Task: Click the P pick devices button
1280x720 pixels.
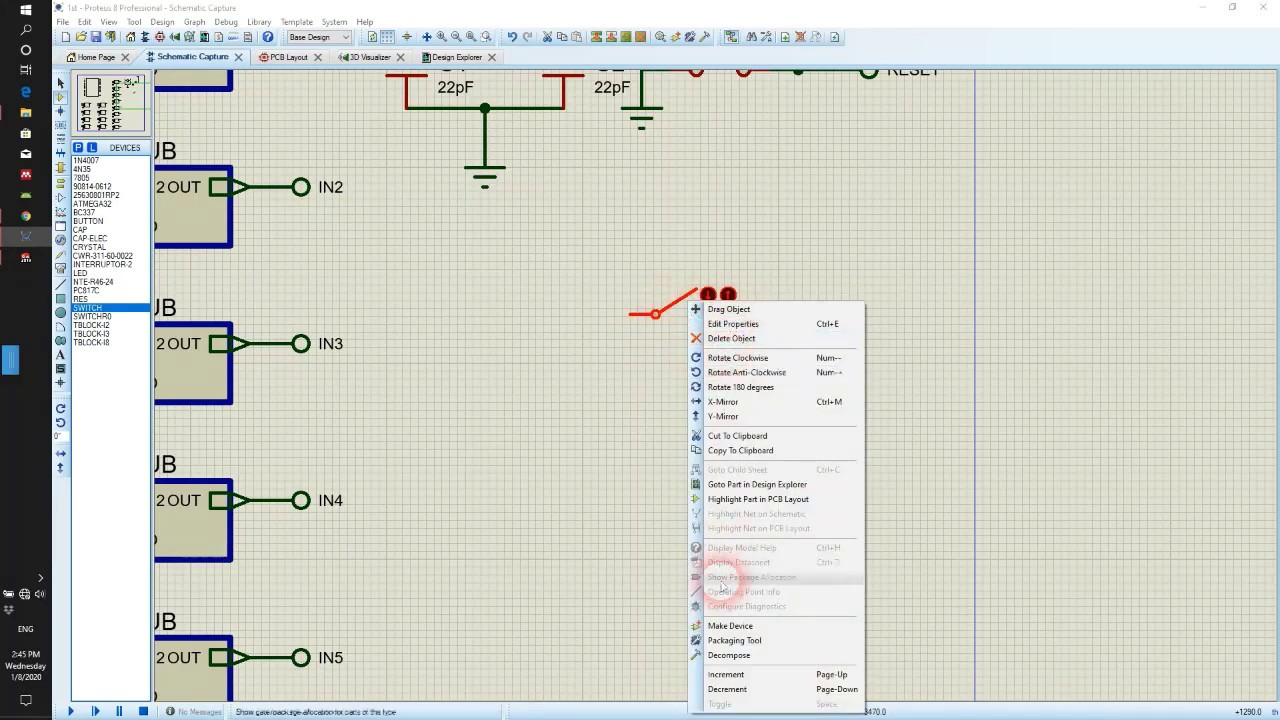Action: [x=78, y=147]
